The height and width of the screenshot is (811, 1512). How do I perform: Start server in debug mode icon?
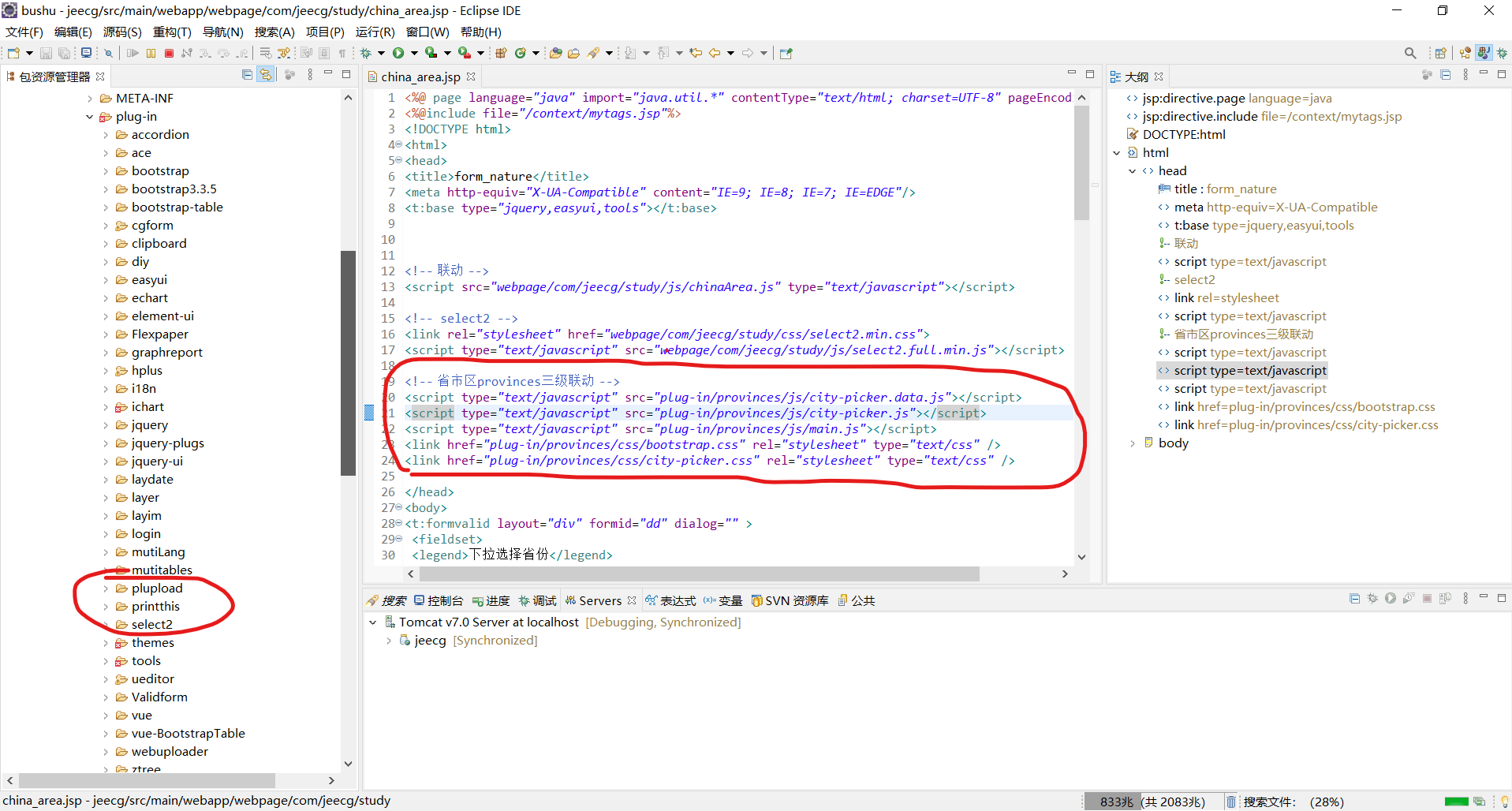[x=1372, y=599]
